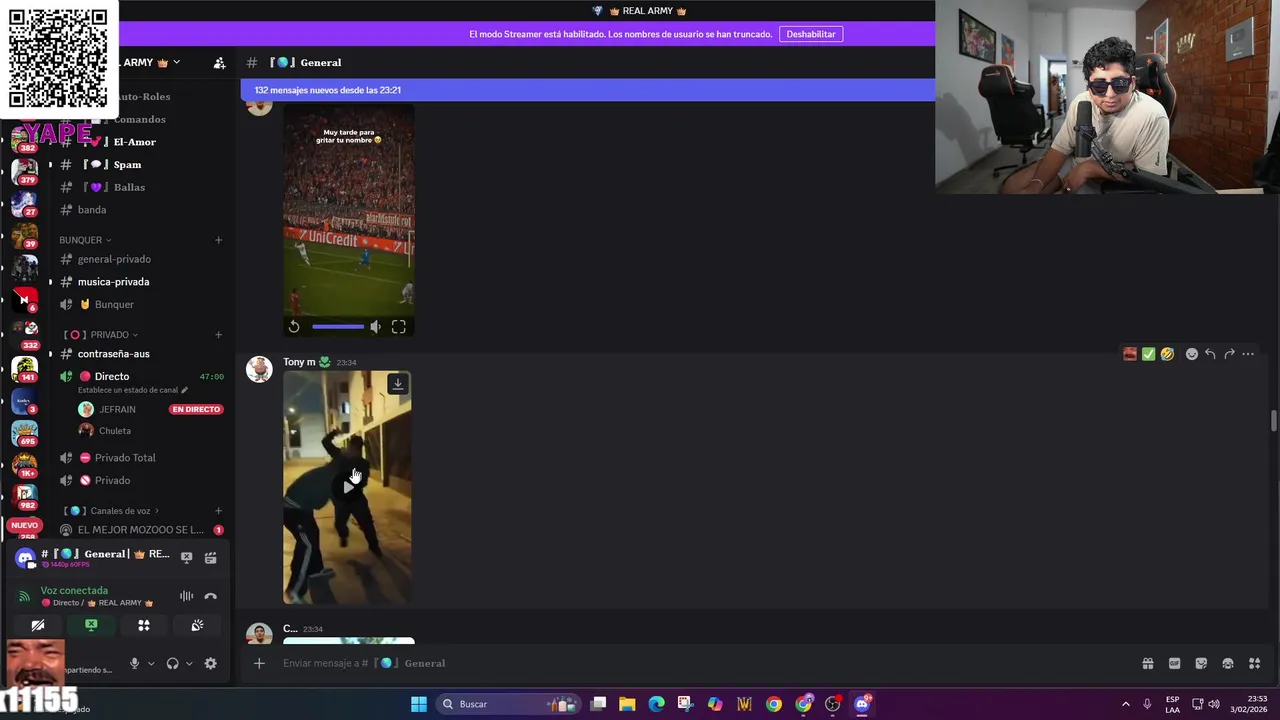Forward Tony's message with arrow icon
Image resolution: width=1280 pixels, height=720 pixels.
[x=1229, y=354]
